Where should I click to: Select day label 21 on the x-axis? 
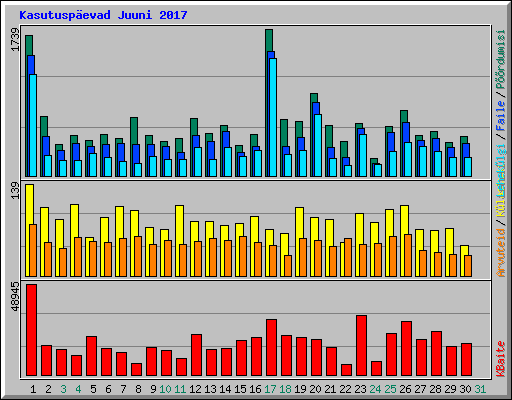pyautogui.click(x=330, y=389)
